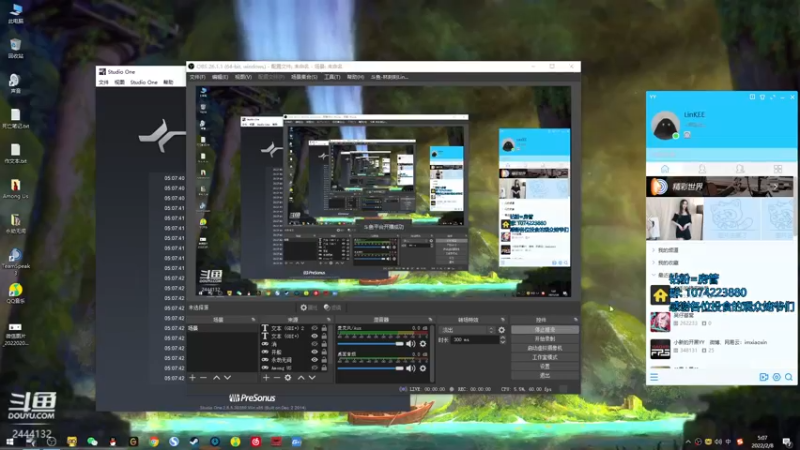
Task: Open 文件 menu in Studio One window
Action: [104, 82]
